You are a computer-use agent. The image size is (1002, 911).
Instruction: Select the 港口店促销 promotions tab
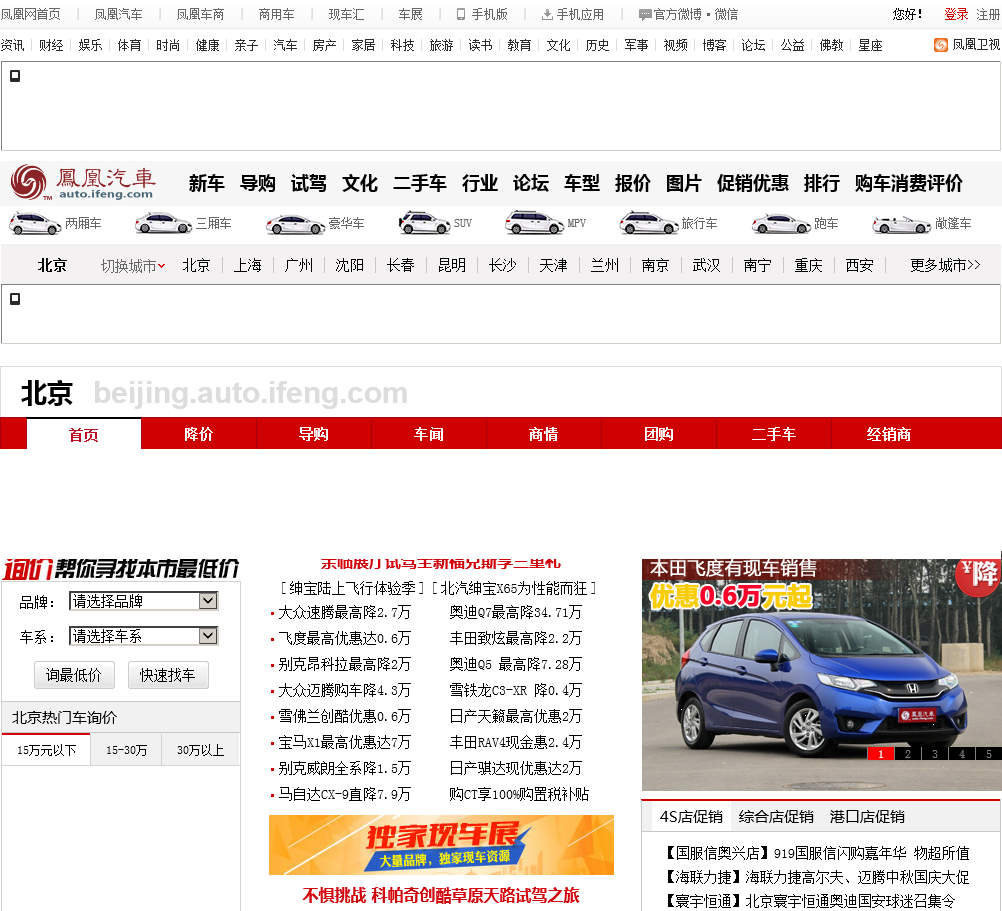(x=867, y=816)
